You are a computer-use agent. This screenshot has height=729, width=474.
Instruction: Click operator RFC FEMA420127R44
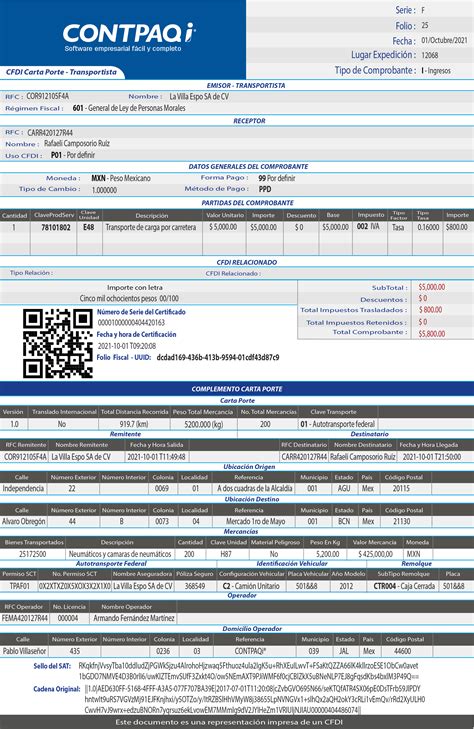pyautogui.click(x=25, y=618)
